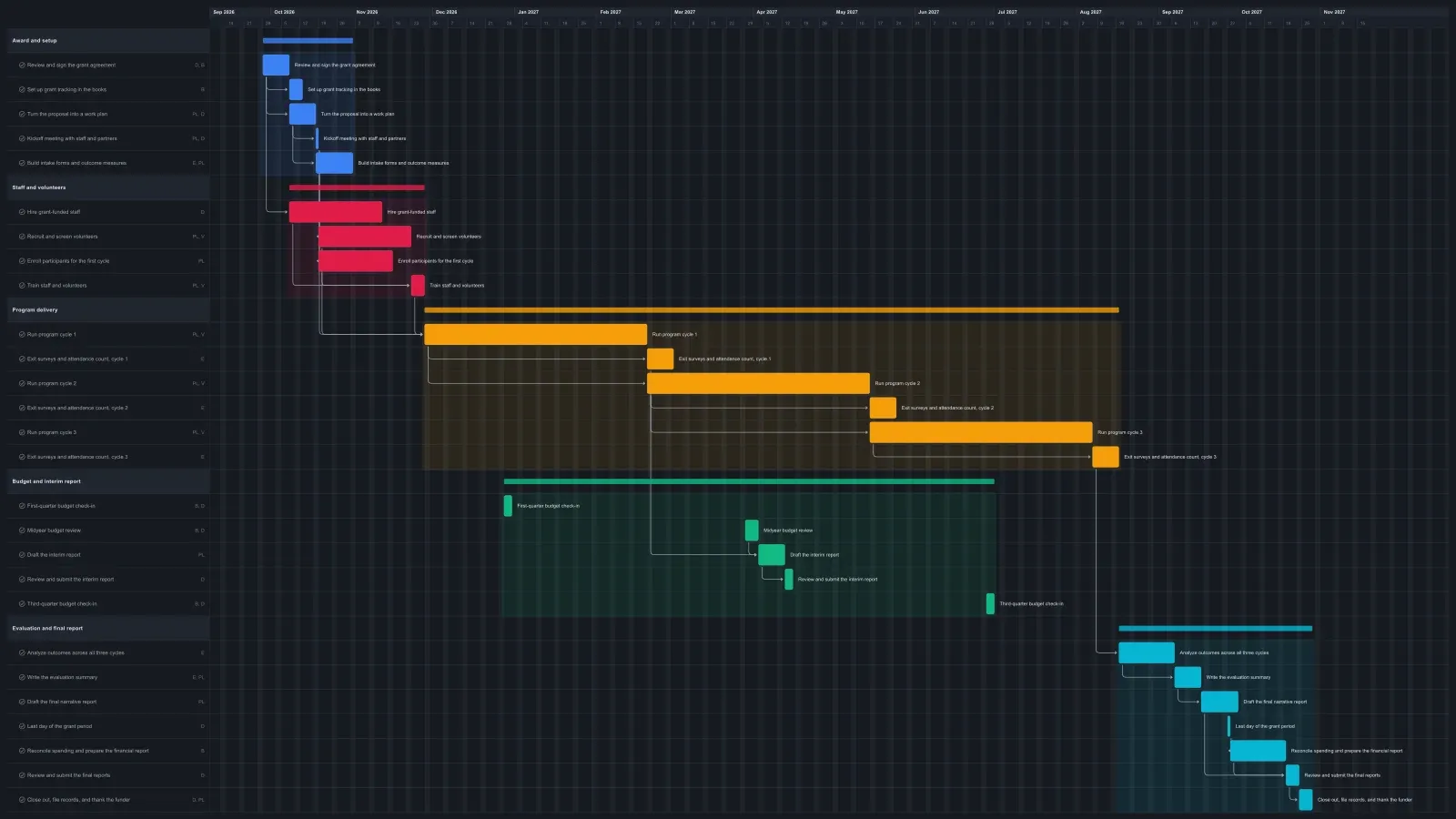This screenshot has width=1456, height=819.
Task: Collapse the Budget and interim report group header
Action: 108,481
